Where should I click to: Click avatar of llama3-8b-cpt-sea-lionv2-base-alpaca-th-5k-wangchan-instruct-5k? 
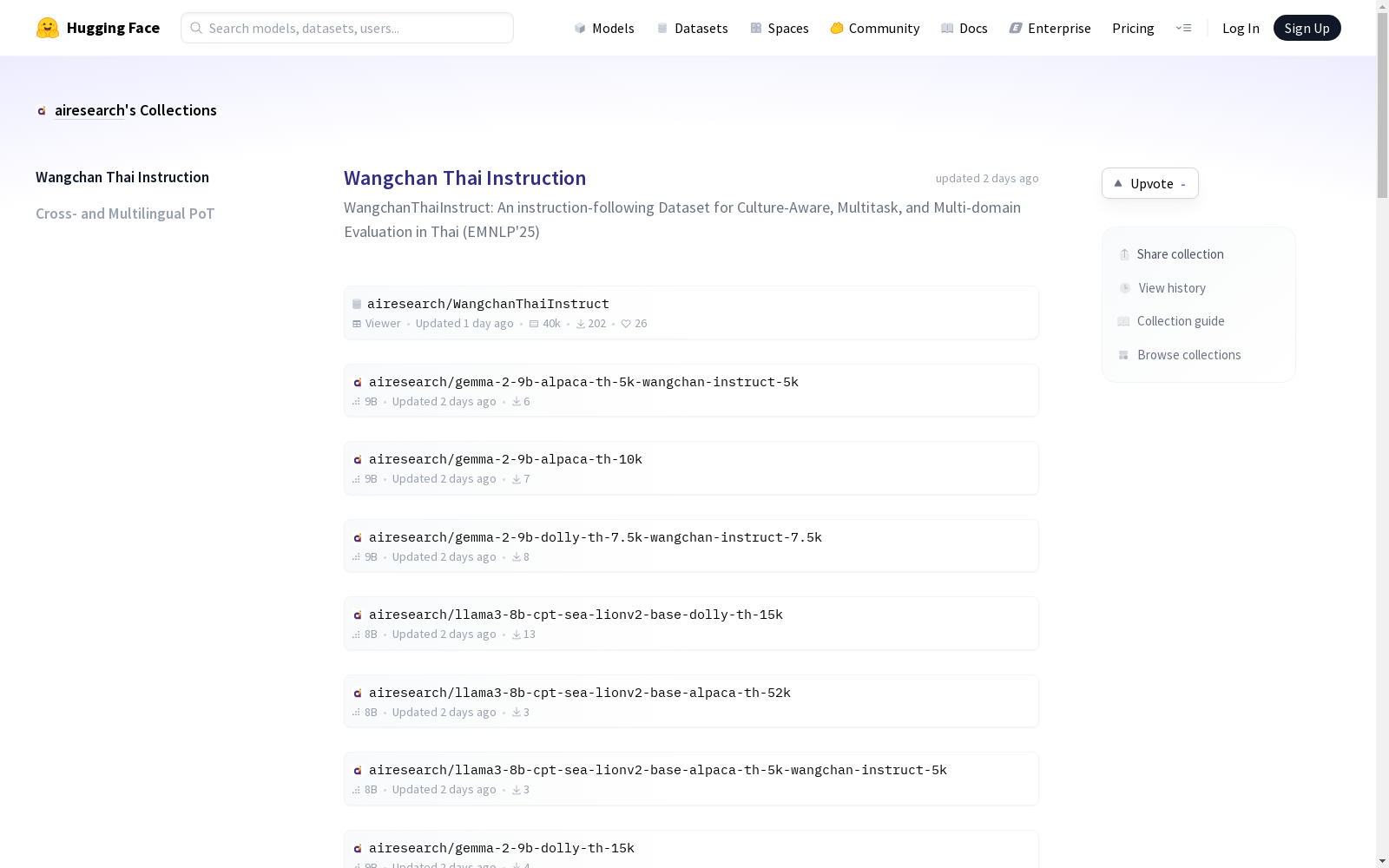click(358, 771)
